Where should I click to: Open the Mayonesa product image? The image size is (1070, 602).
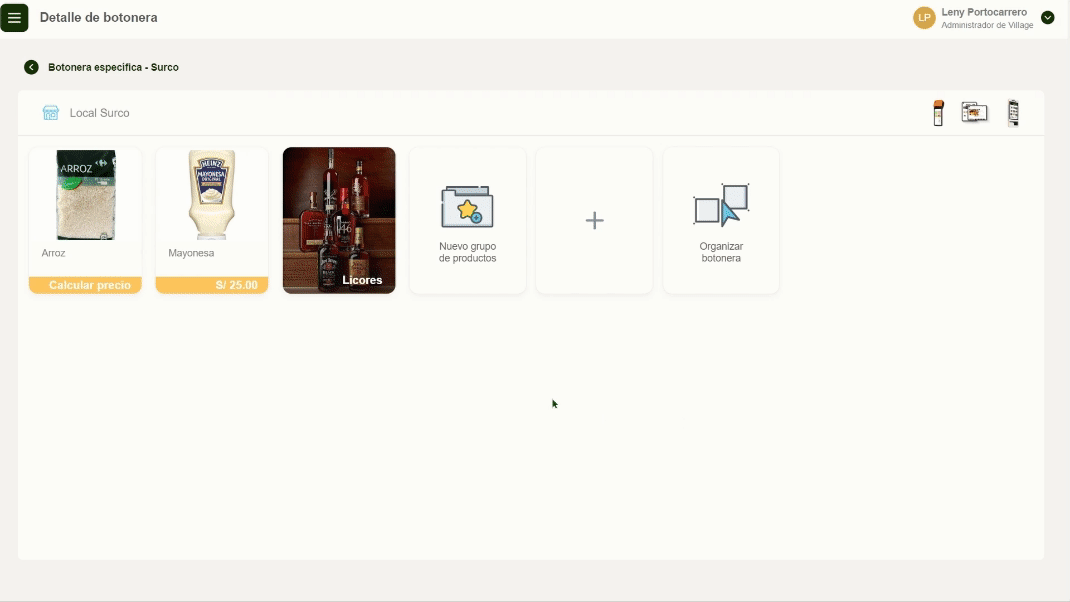[x=212, y=195]
